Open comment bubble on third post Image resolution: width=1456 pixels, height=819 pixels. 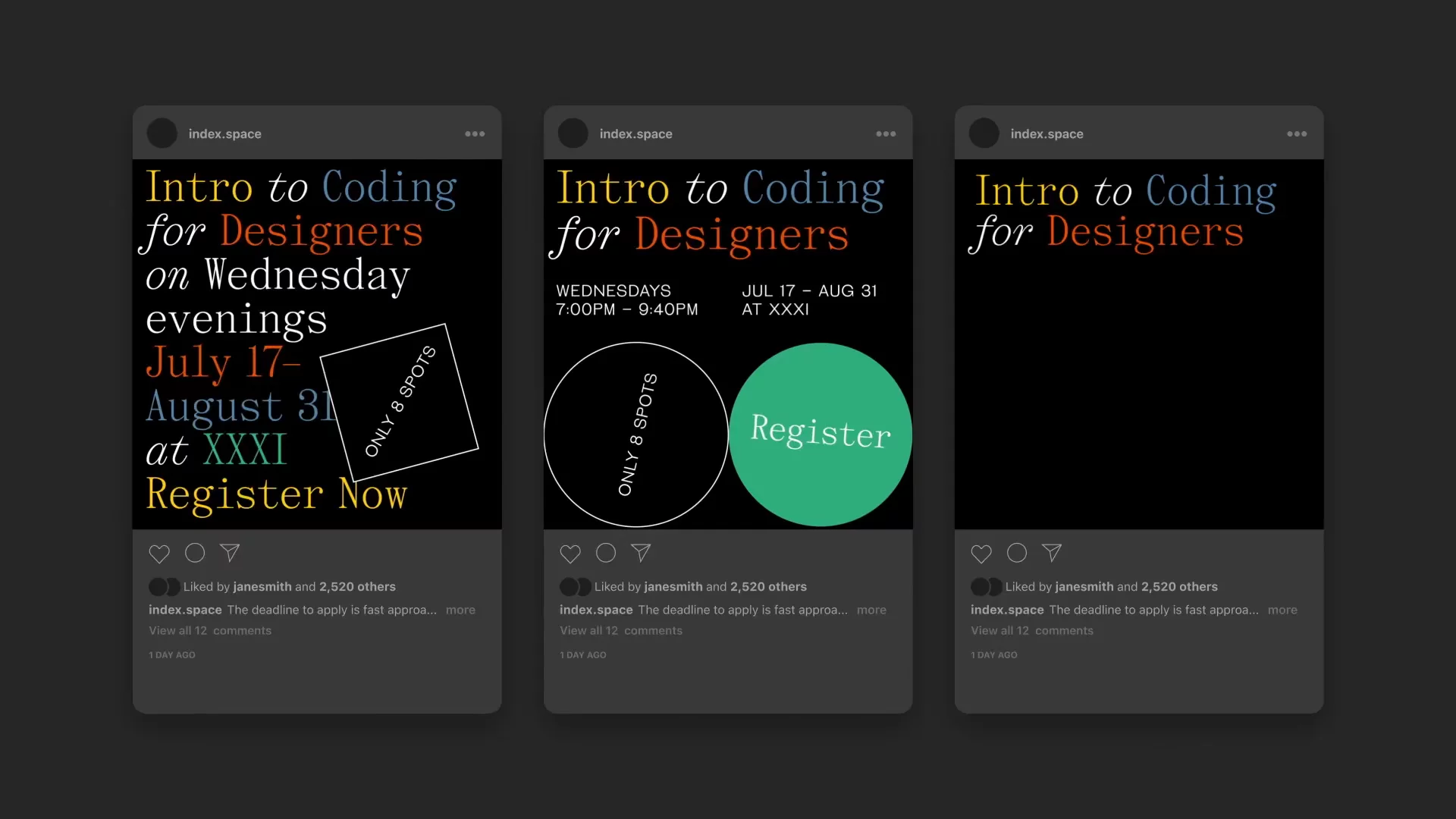[x=1017, y=554]
